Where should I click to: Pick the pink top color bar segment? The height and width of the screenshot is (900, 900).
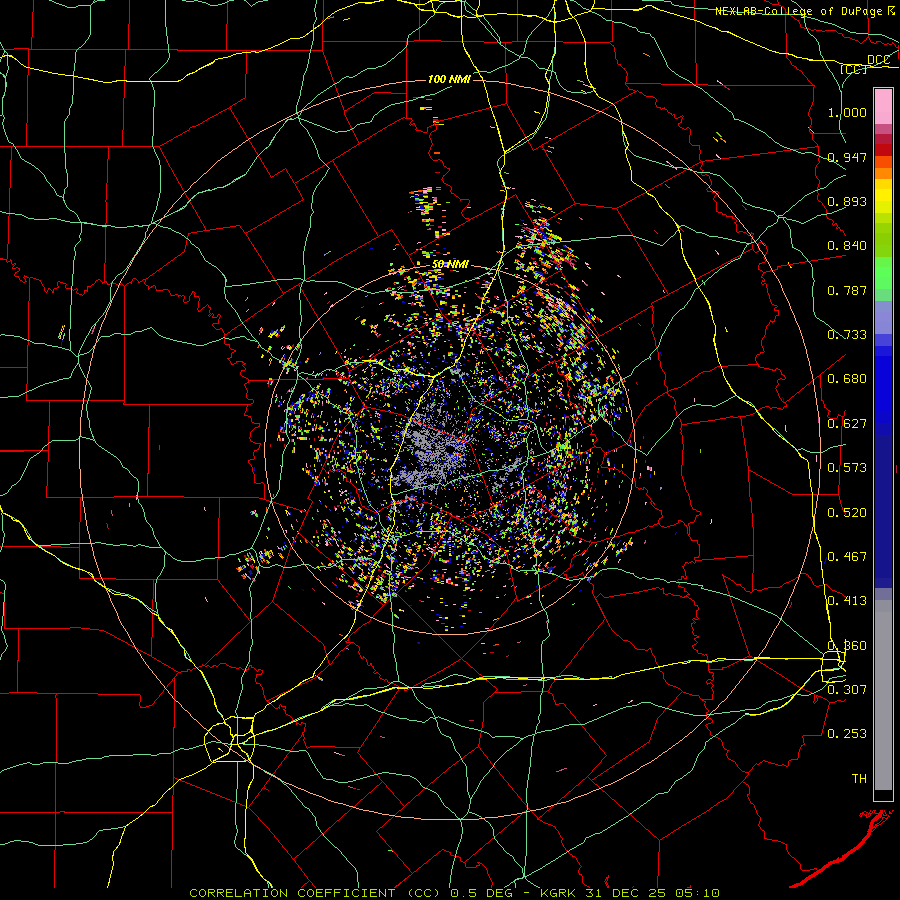tap(883, 107)
